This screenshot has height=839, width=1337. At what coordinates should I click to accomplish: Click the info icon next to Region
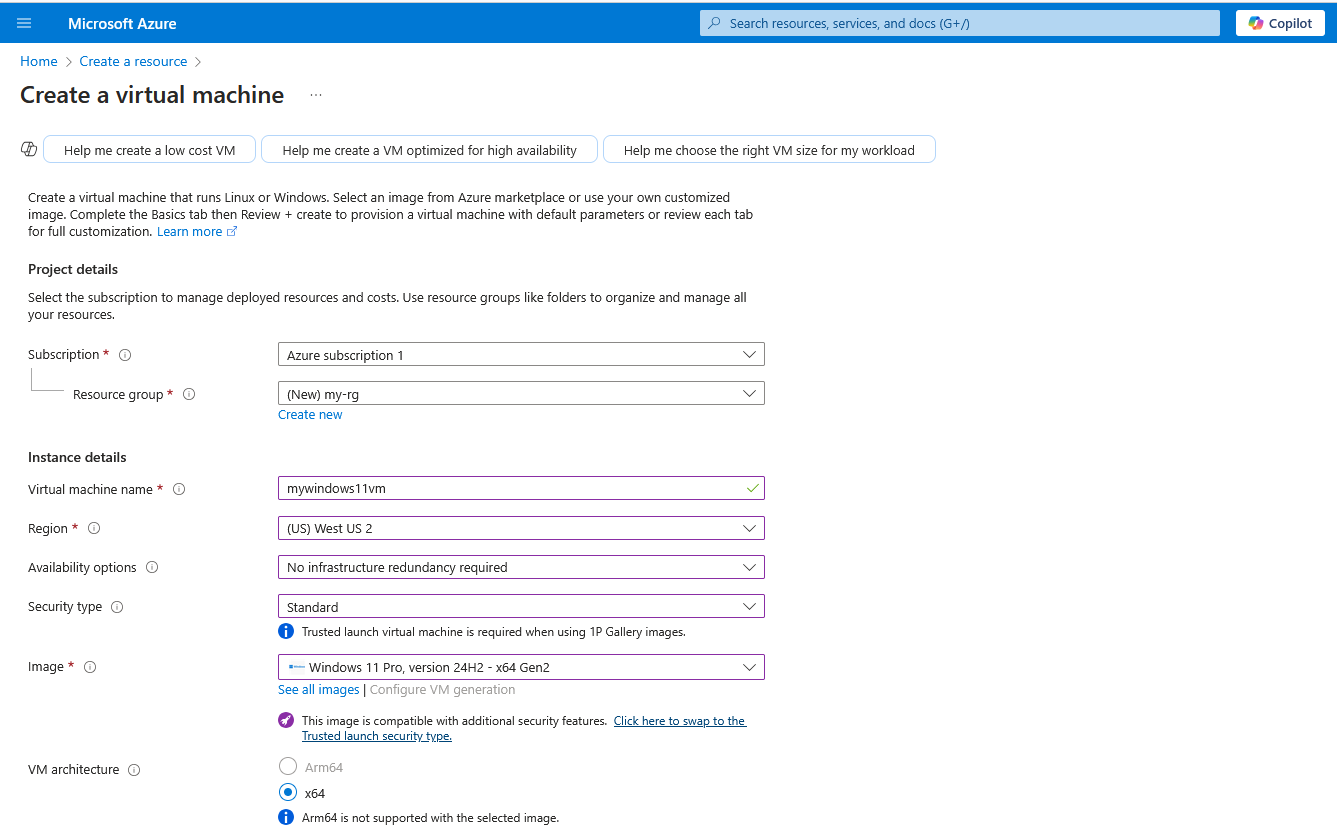tap(94, 528)
